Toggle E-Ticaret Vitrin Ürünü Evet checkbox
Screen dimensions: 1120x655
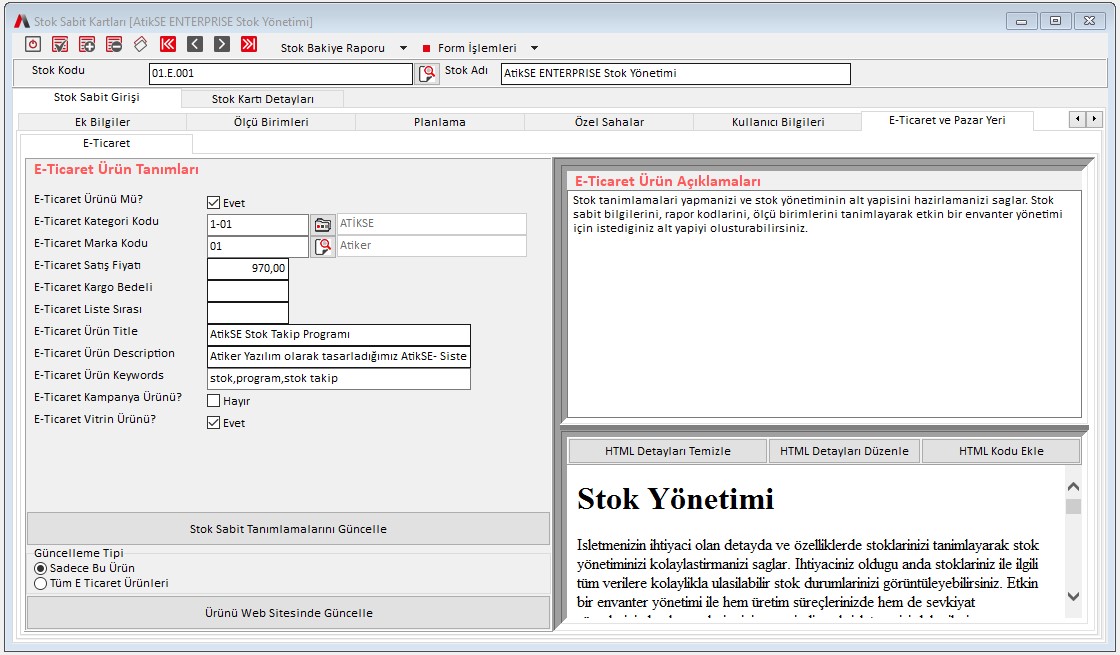pyautogui.click(x=213, y=423)
